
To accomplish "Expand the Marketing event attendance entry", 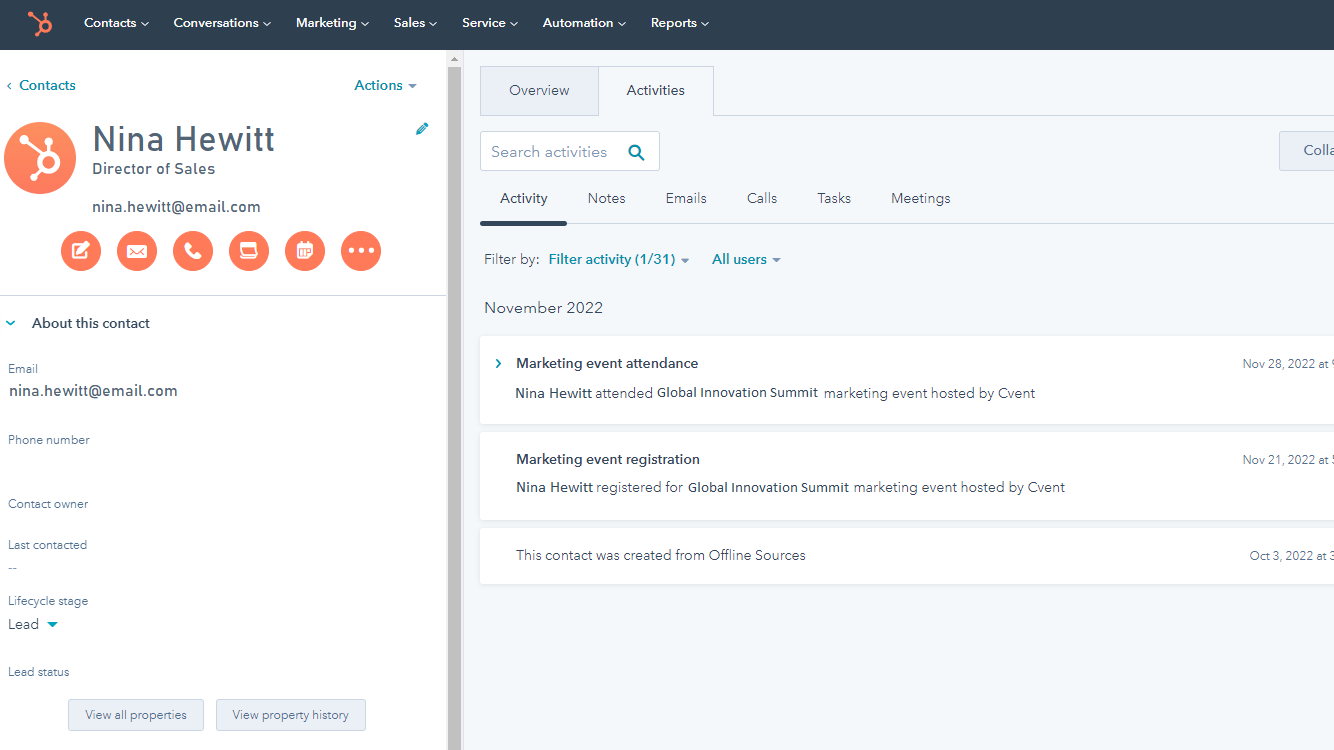I will 498,364.
